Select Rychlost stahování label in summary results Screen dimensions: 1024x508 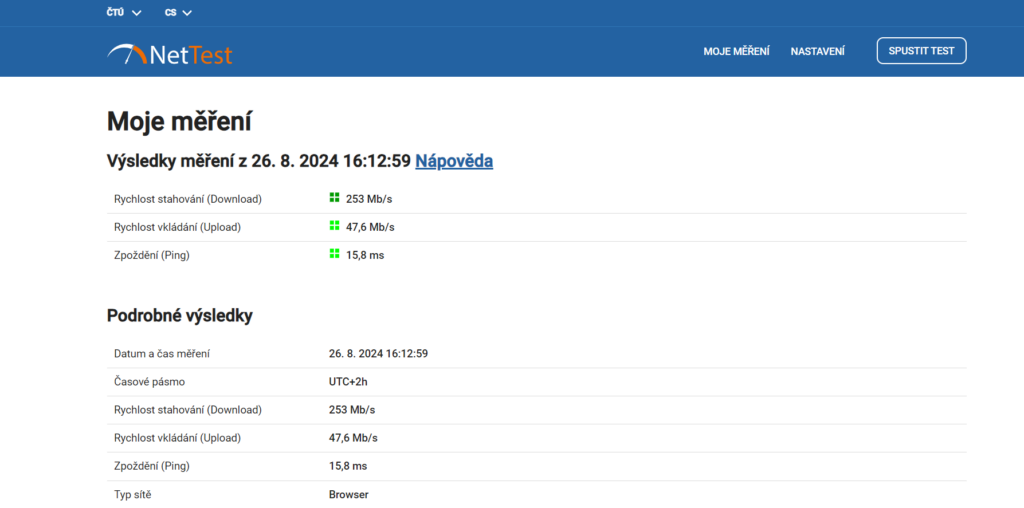(187, 199)
